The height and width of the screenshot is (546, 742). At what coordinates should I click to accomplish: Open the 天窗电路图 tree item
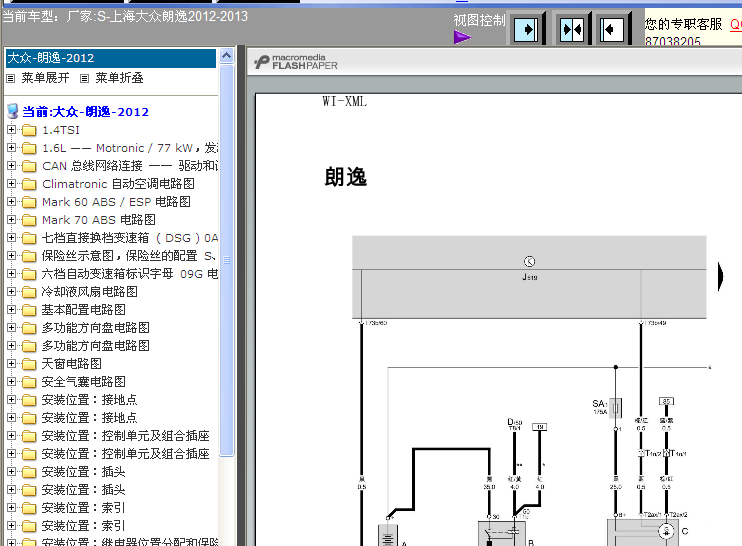71,364
